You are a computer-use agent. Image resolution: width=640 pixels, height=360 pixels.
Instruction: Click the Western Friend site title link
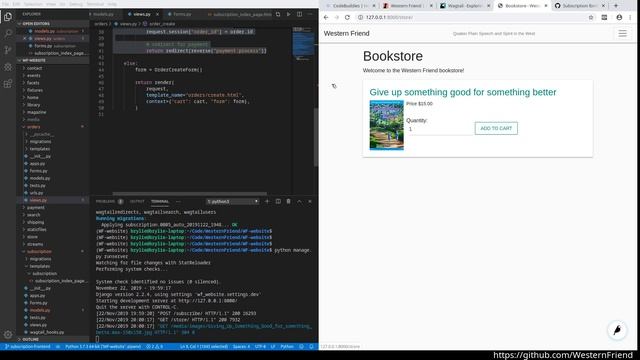point(347,33)
